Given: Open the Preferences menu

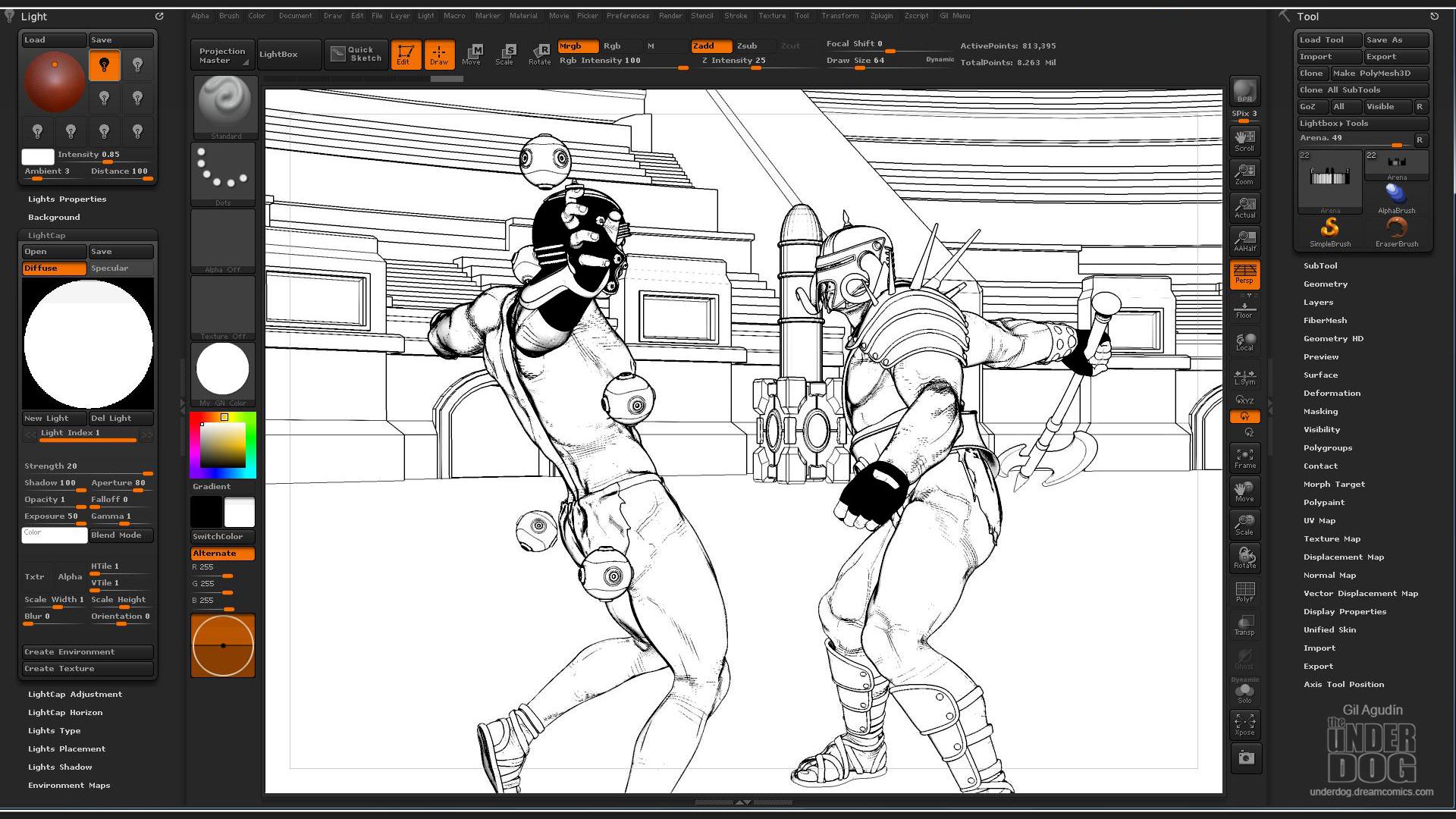Looking at the screenshot, I should pos(628,16).
